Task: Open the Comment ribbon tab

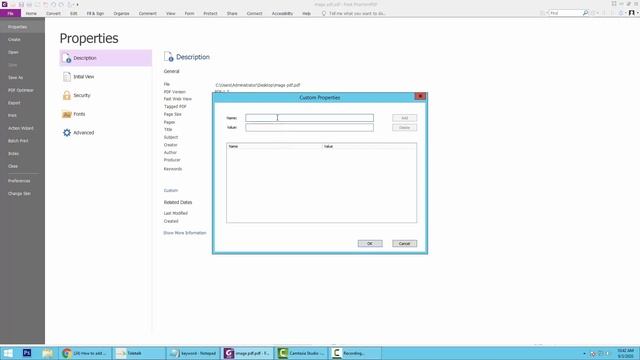Action: 147,13
